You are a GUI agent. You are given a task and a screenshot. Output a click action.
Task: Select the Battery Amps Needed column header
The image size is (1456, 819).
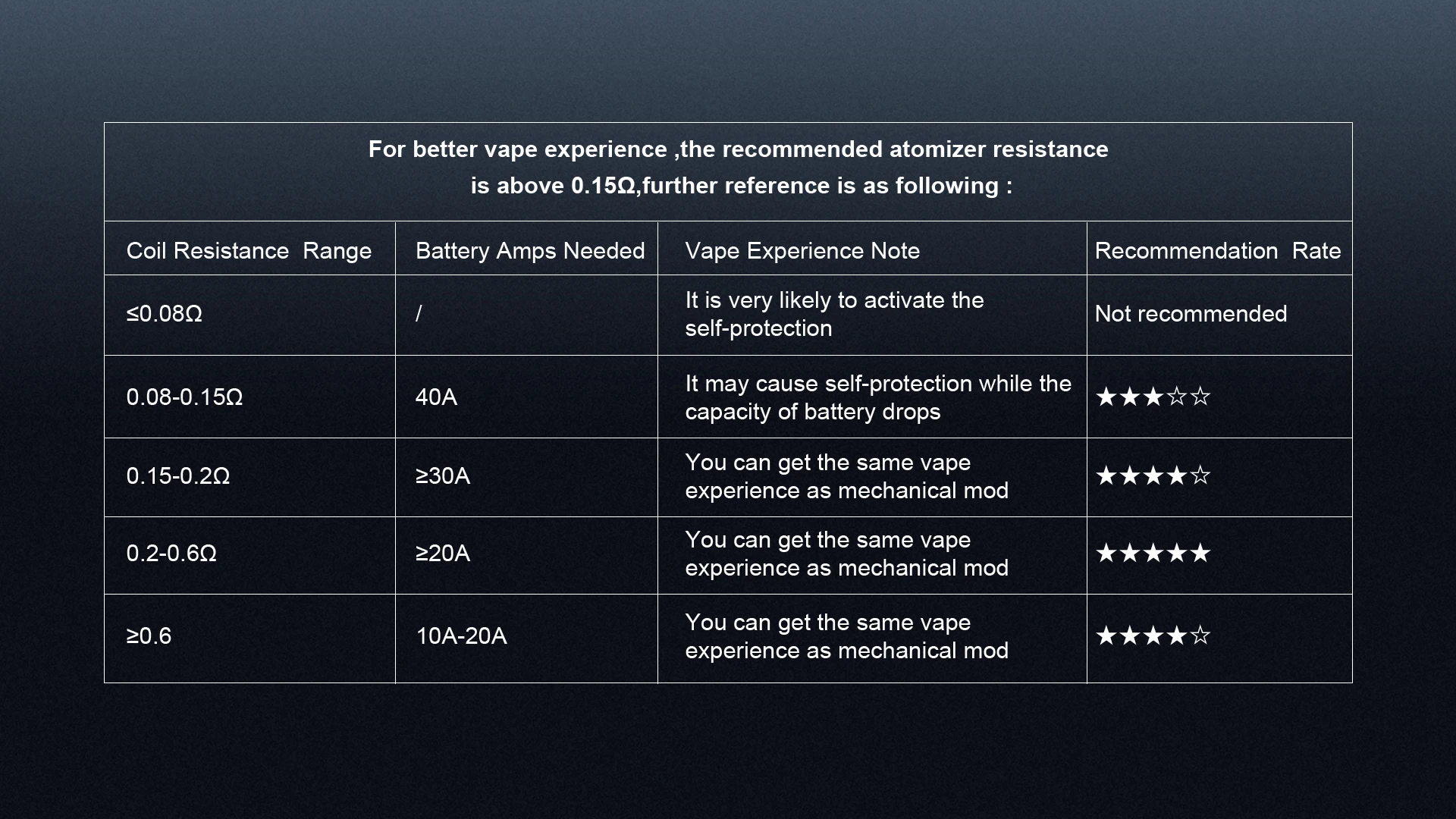click(x=529, y=251)
